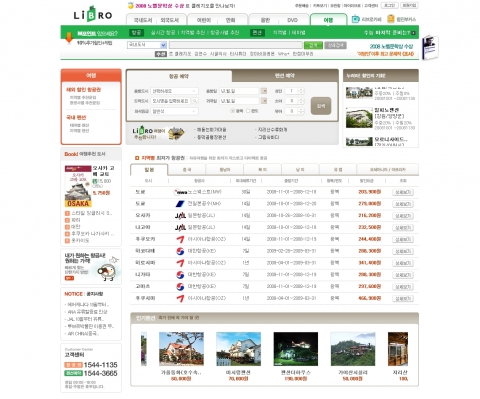Open the blue cup Libro cafe icon
This screenshot has height=399, width=480.
coord(355,19)
